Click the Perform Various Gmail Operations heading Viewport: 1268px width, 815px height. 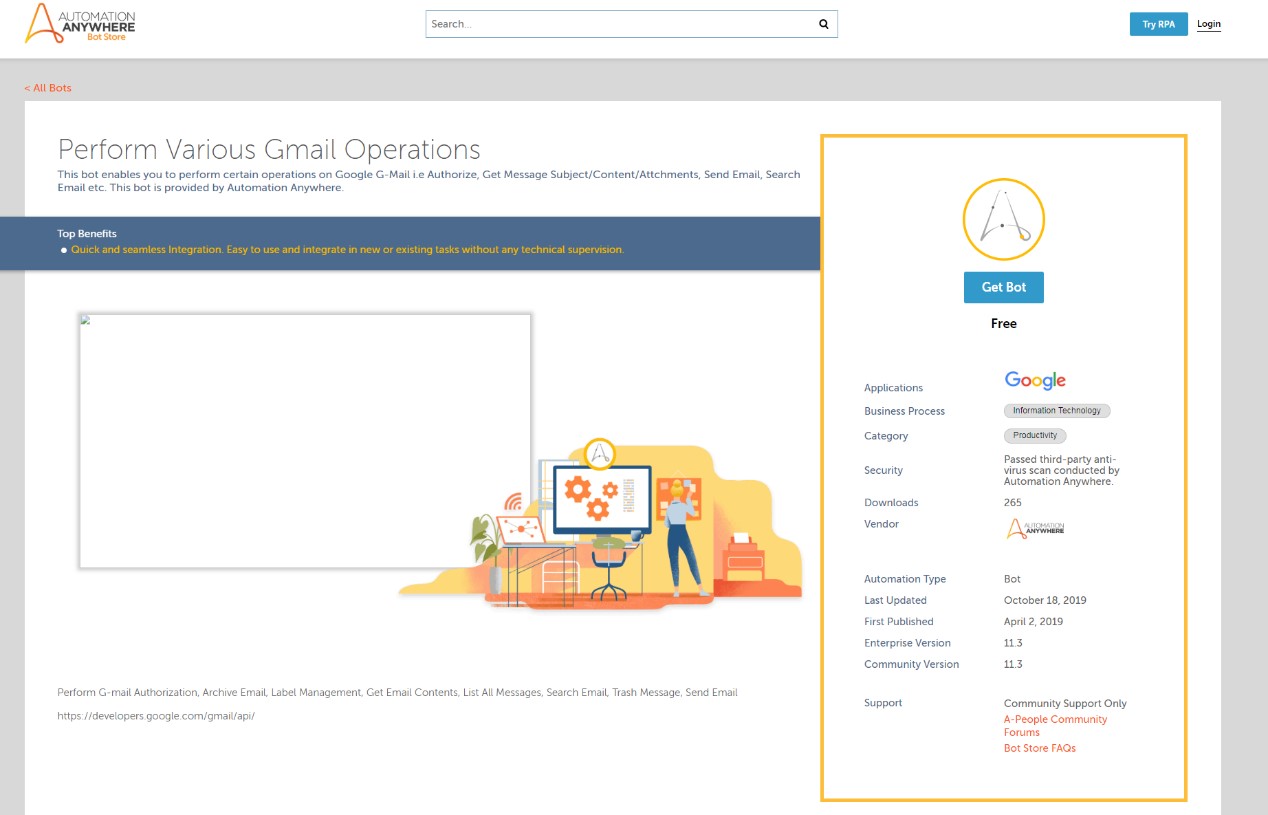tap(269, 150)
